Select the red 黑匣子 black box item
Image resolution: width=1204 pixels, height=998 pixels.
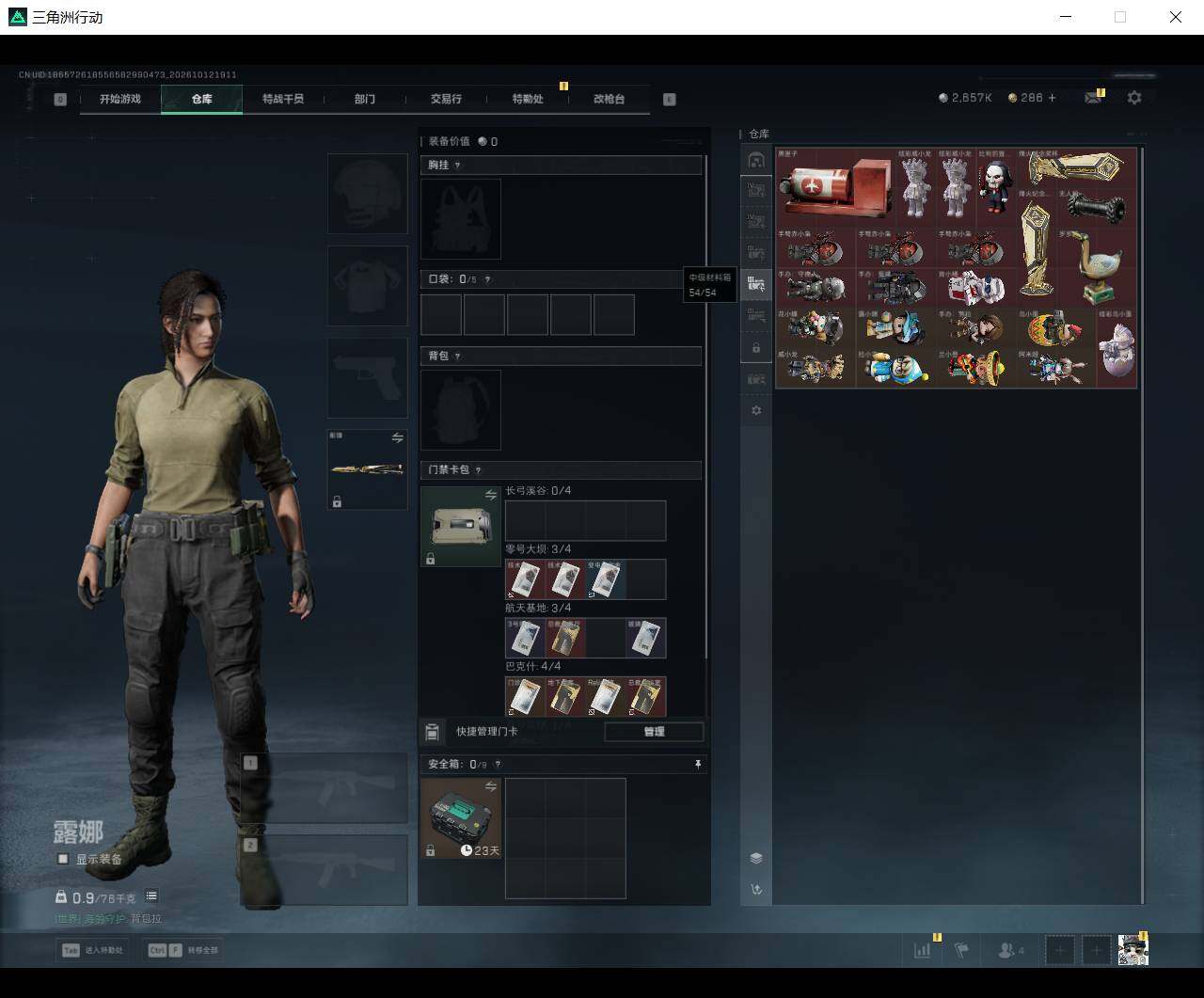coord(835,187)
